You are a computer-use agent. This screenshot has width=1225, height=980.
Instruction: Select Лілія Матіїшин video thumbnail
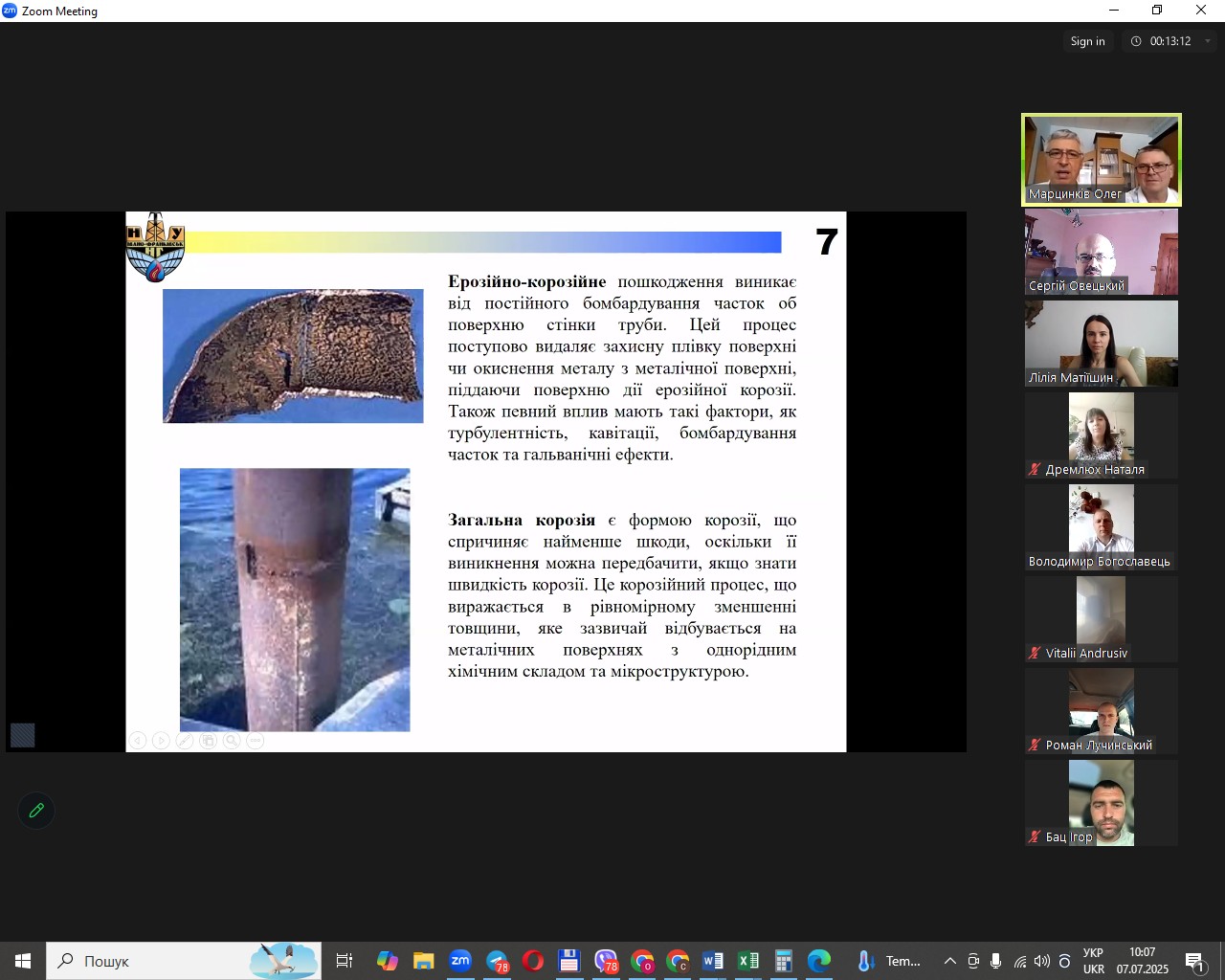pos(1102,344)
